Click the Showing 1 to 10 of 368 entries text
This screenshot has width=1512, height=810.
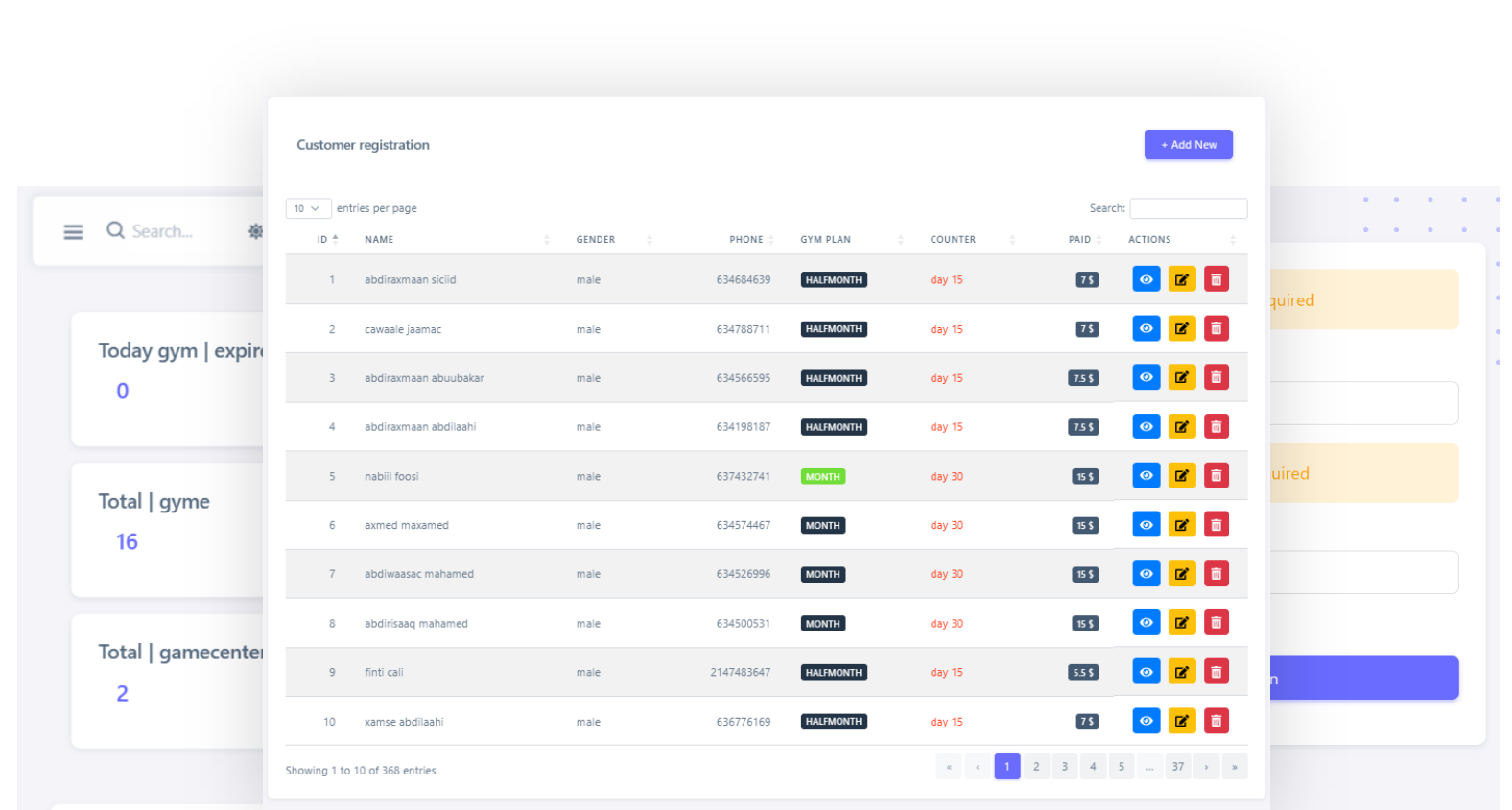click(361, 771)
